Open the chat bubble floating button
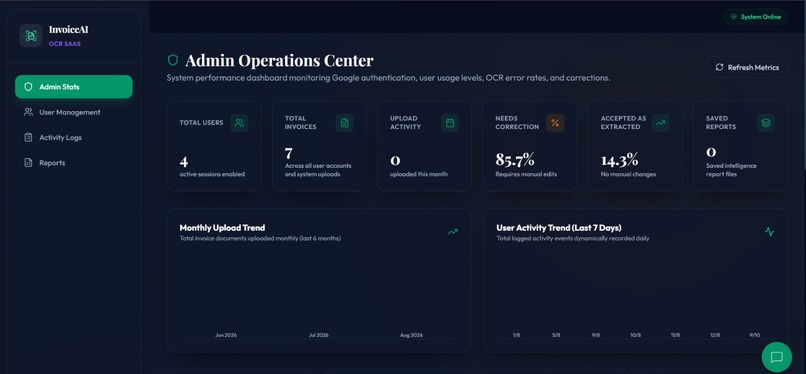 pyautogui.click(x=777, y=357)
